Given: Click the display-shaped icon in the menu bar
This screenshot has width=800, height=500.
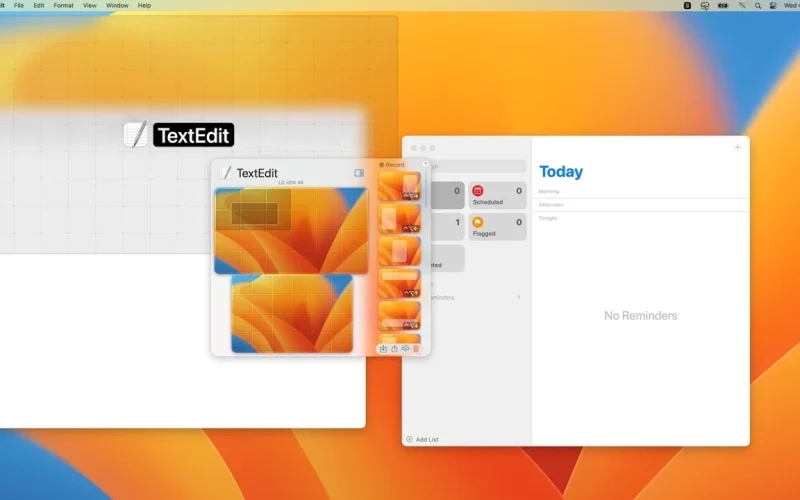Looking at the screenshot, I should pyautogui.click(x=705, y=6).
